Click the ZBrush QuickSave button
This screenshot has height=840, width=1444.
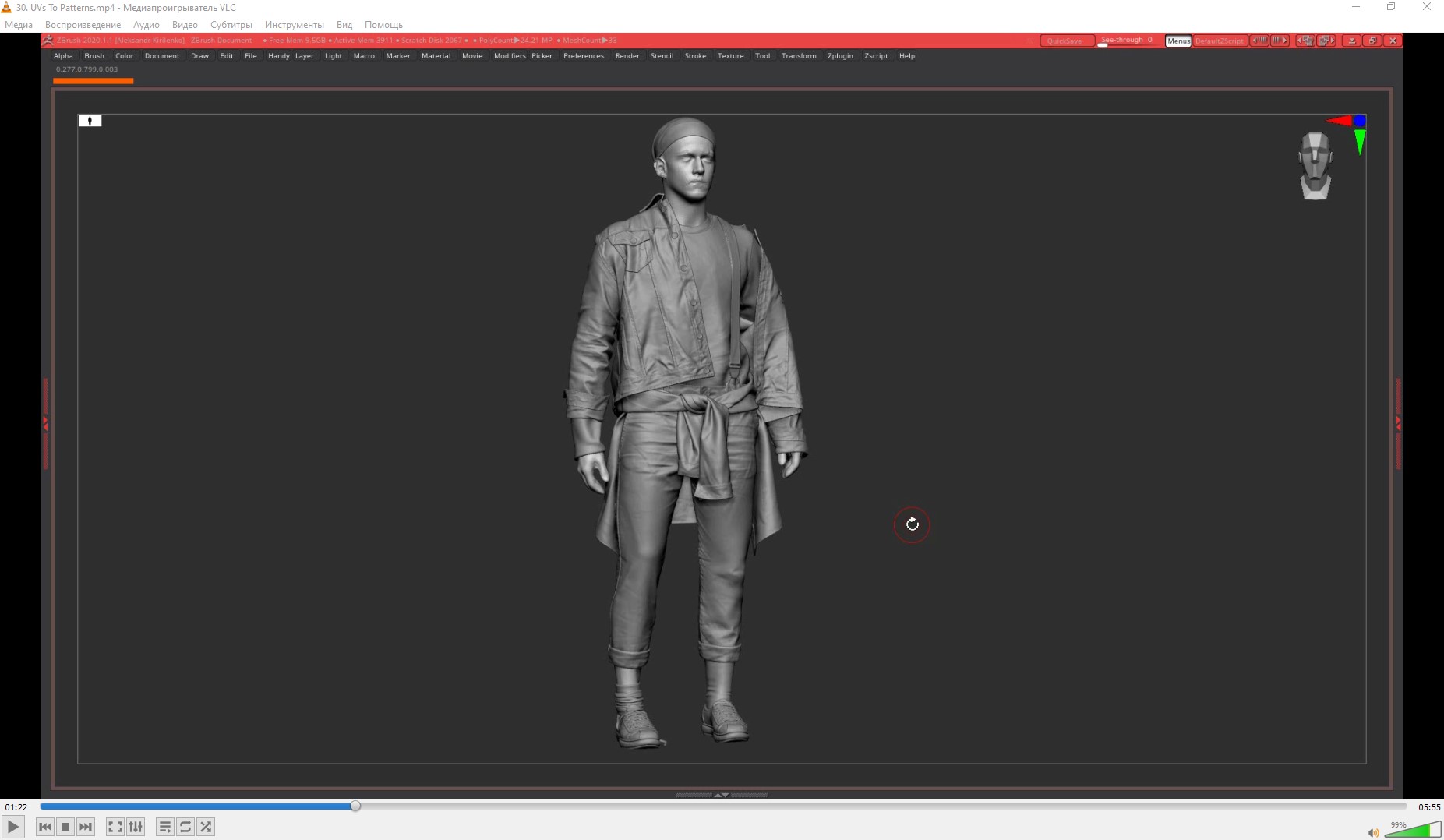[x=1067, y=41]
